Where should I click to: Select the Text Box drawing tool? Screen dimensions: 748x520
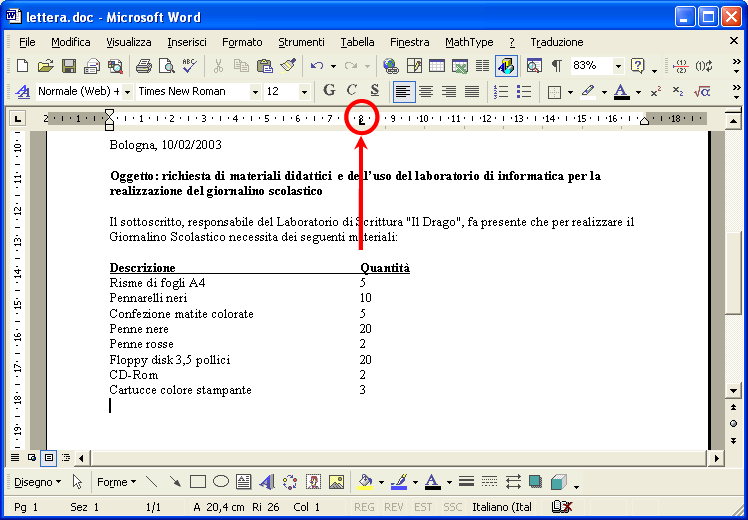click(x=243, y=482)
